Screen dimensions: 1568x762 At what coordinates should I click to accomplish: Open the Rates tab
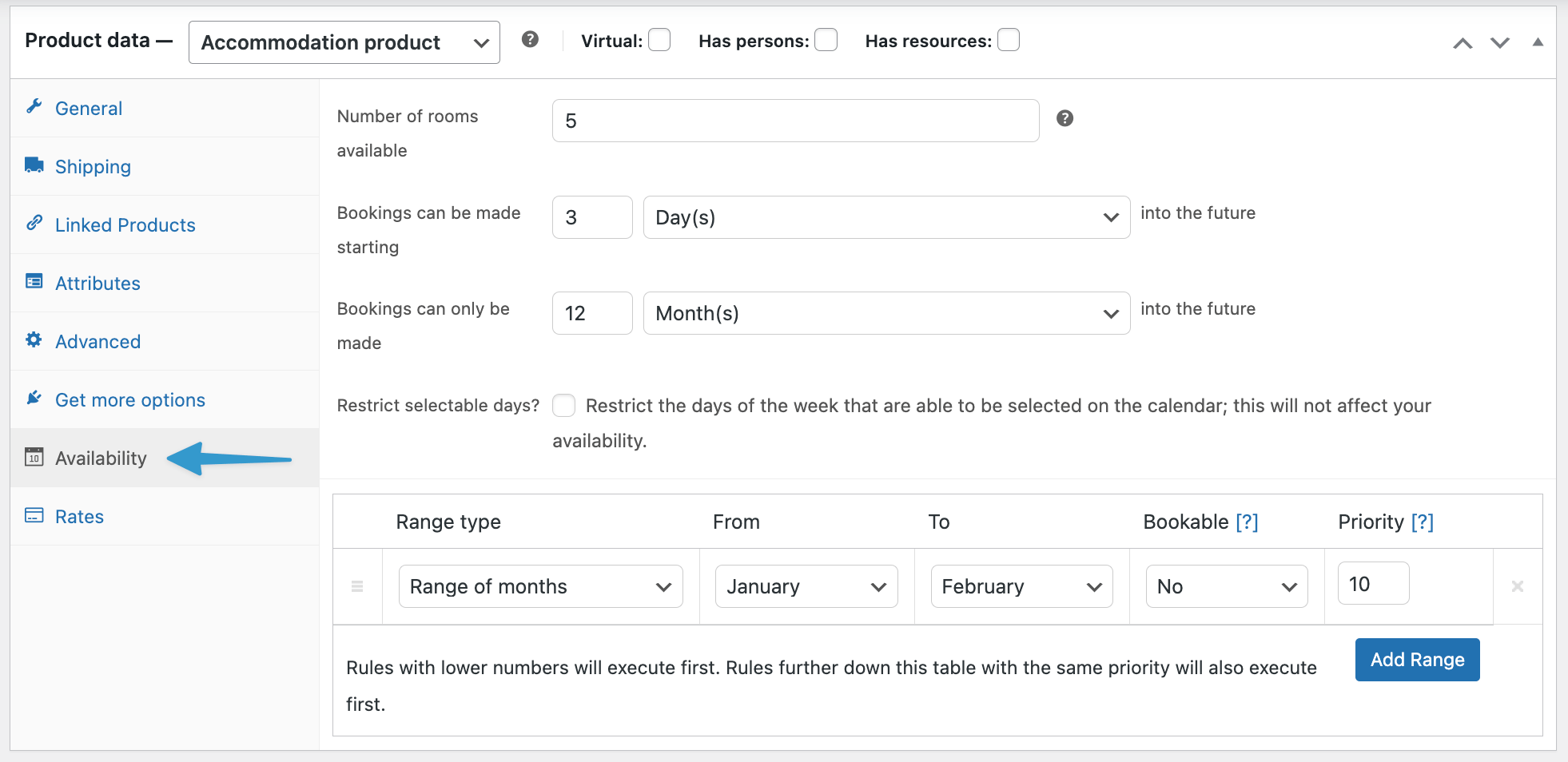click(x=79, y=516)
